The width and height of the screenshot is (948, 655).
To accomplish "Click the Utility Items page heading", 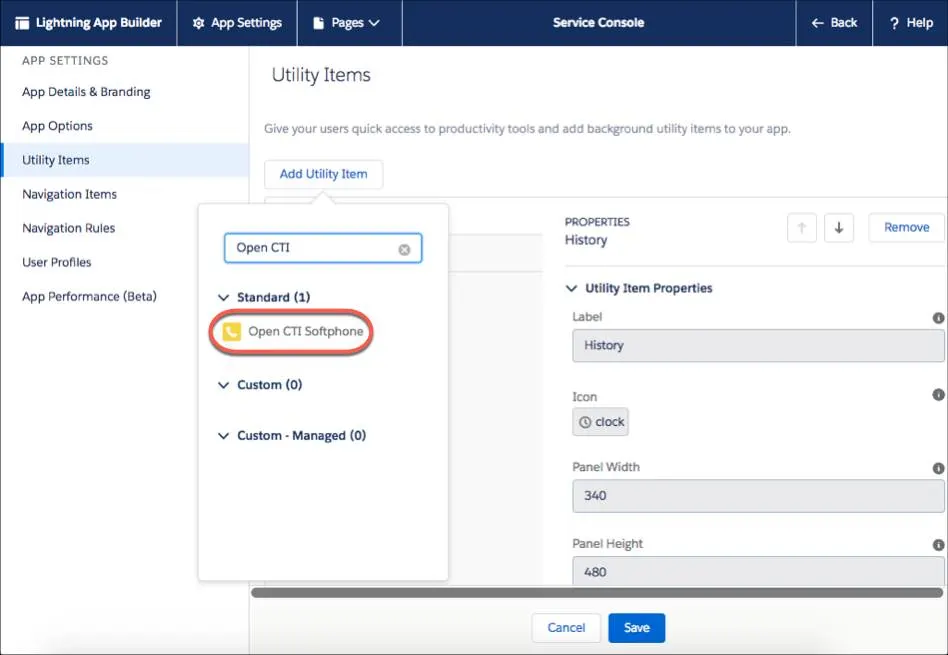I will [321, 75].
